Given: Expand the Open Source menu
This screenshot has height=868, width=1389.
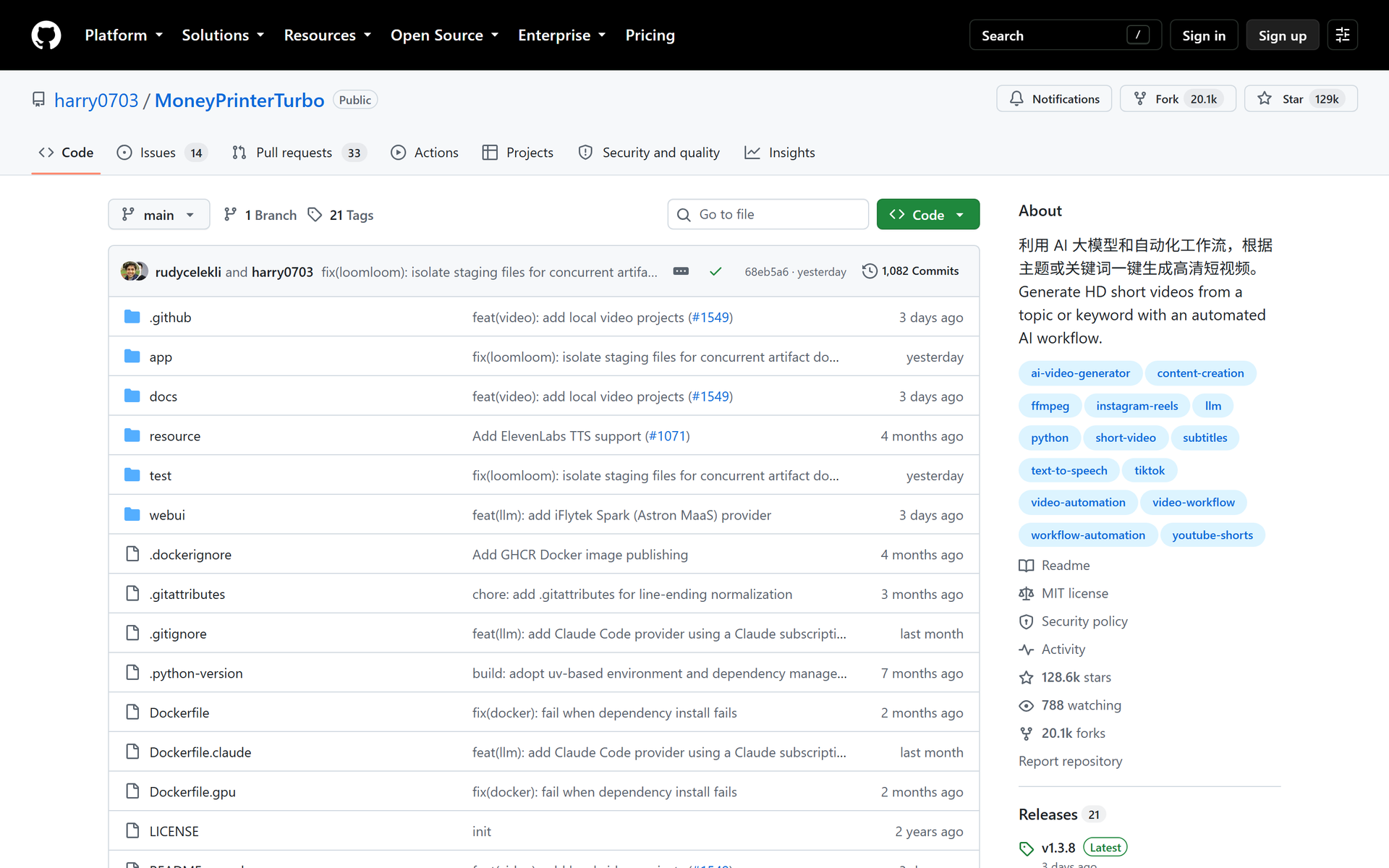Looking at the screenshot, I should (445, 35).
